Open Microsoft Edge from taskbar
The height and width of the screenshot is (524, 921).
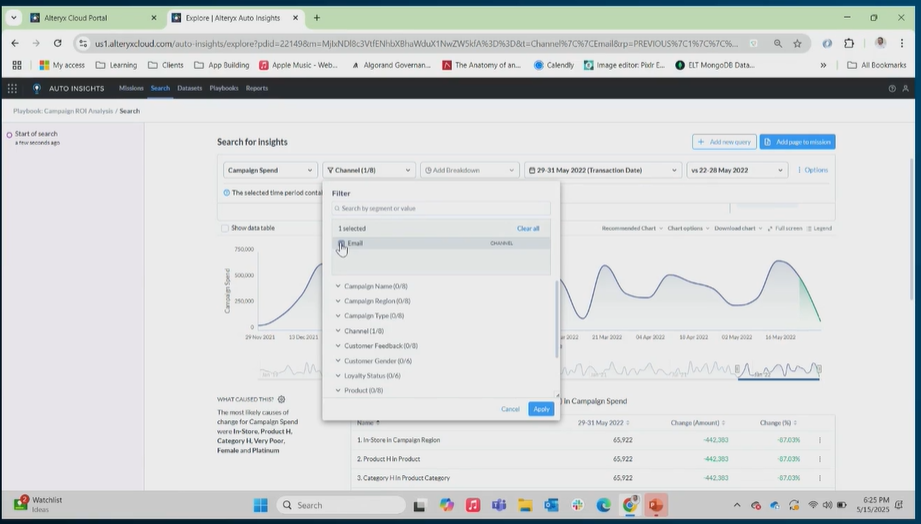click(603, 505)
